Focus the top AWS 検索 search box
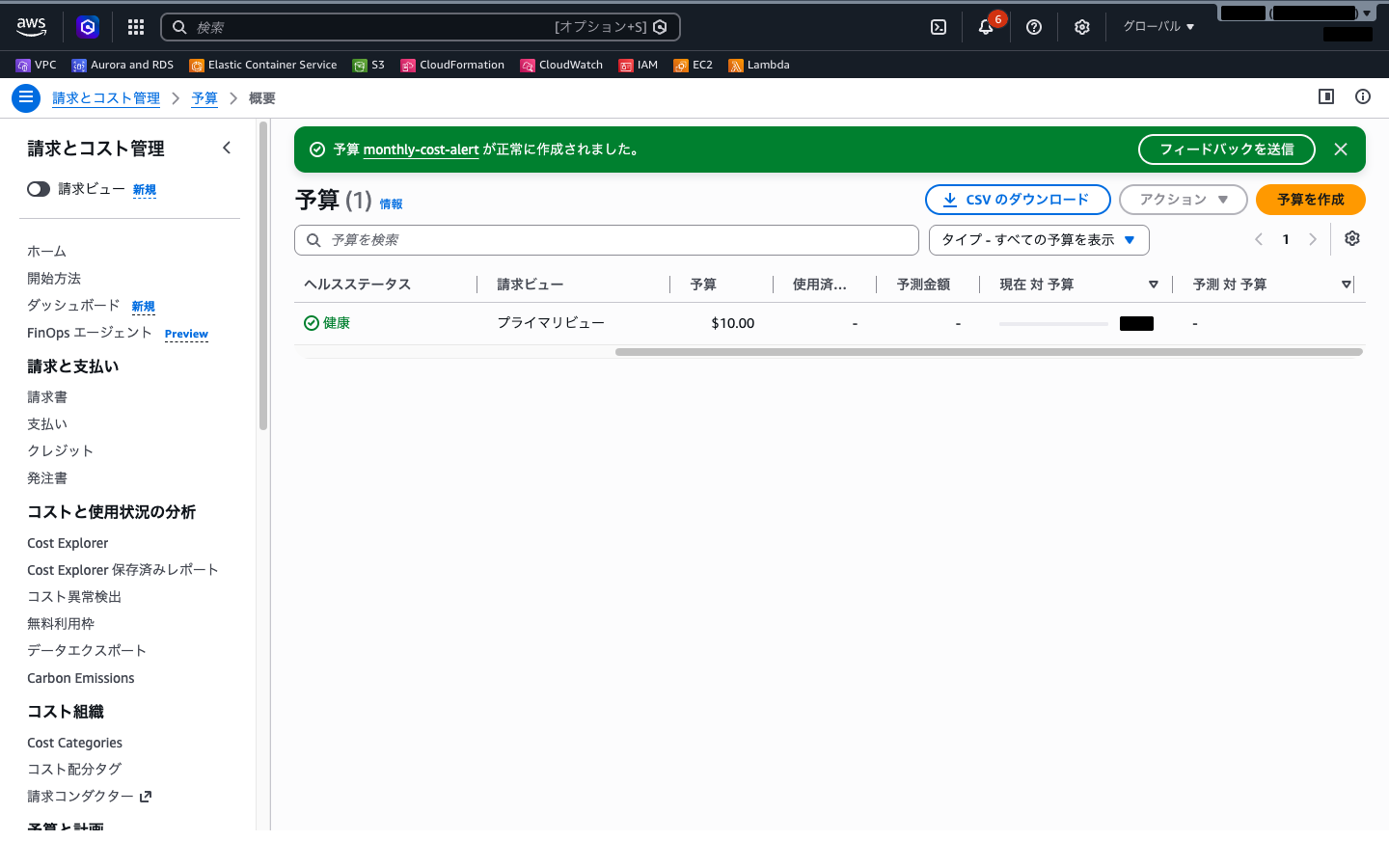 [421, 27]
